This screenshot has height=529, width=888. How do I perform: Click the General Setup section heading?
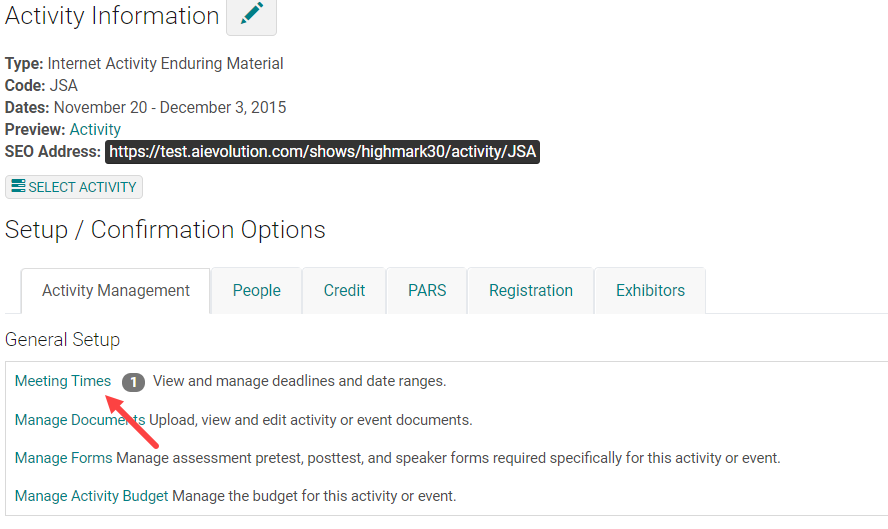coord(62,340)
